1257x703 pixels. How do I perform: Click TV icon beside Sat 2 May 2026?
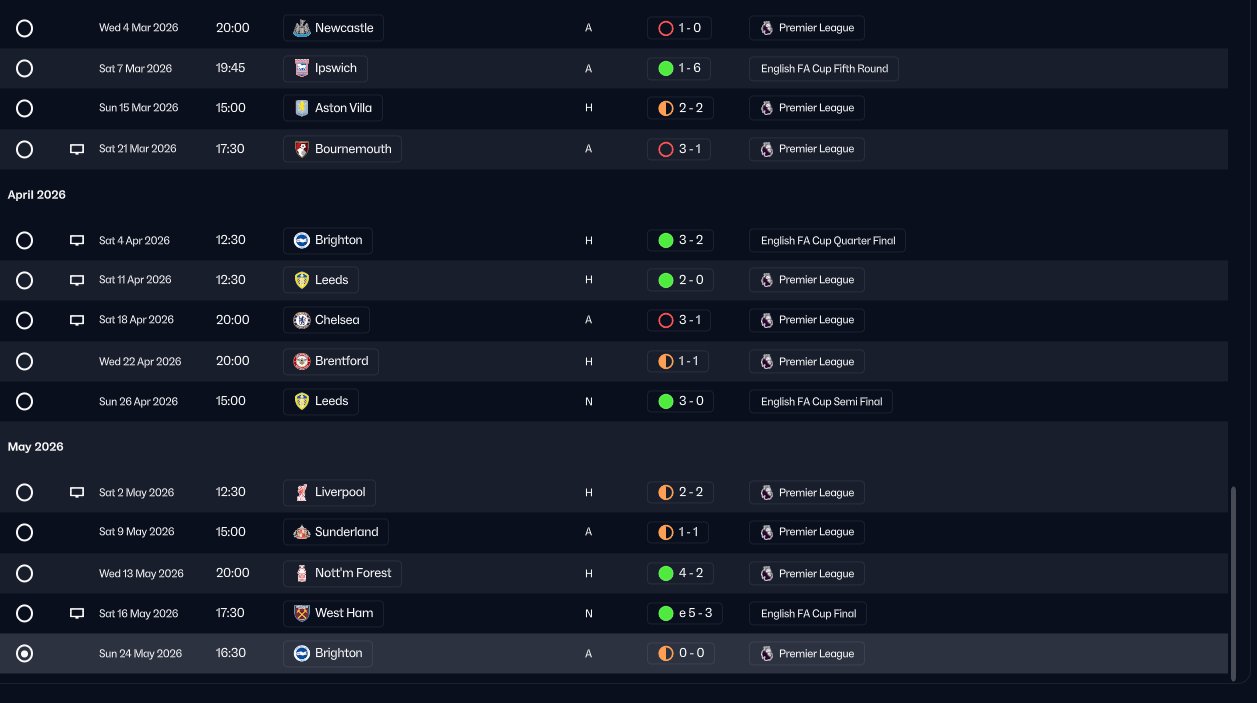pos(77,493)
